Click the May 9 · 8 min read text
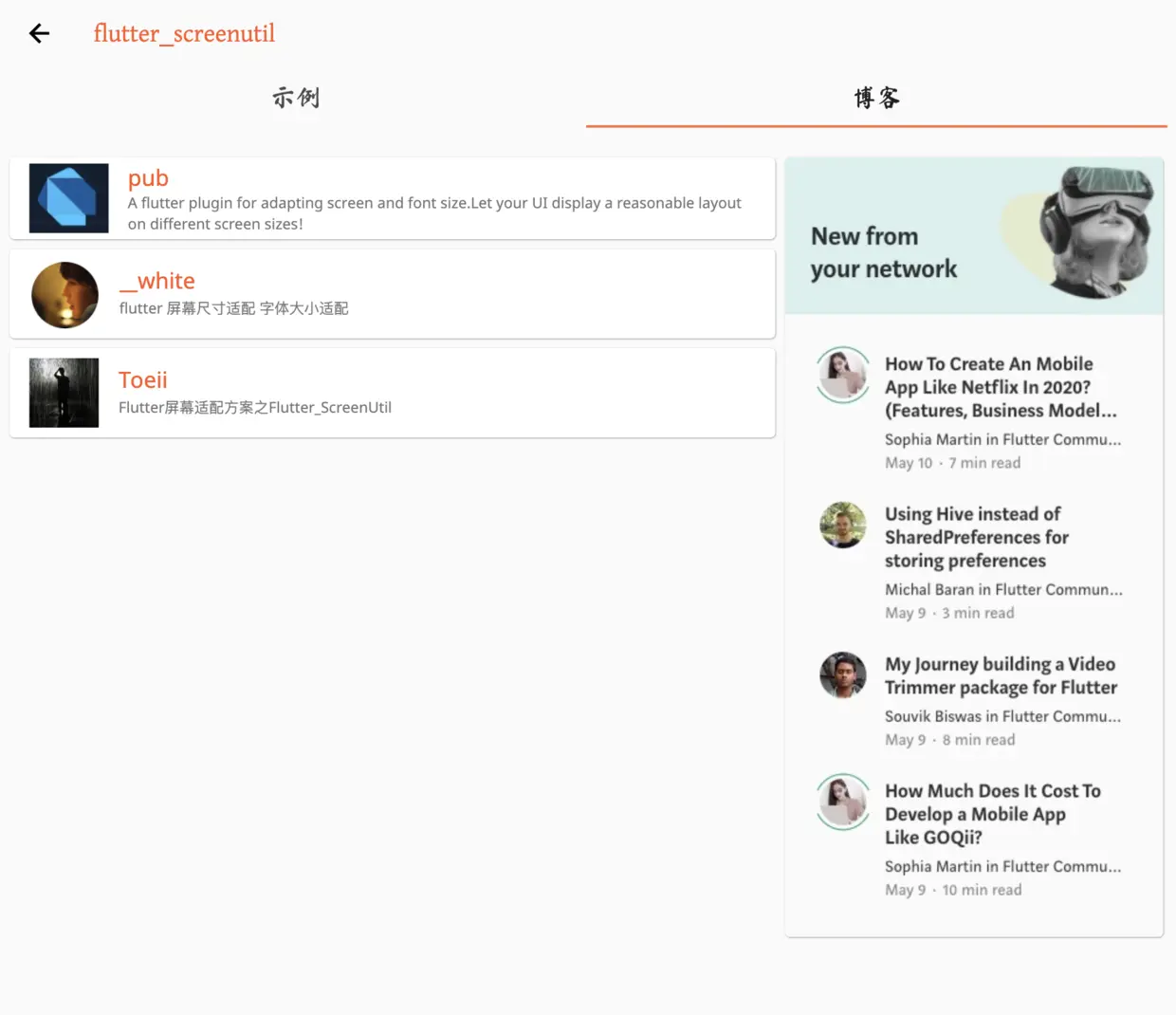1176x1015 pixels. coord(949,740)
